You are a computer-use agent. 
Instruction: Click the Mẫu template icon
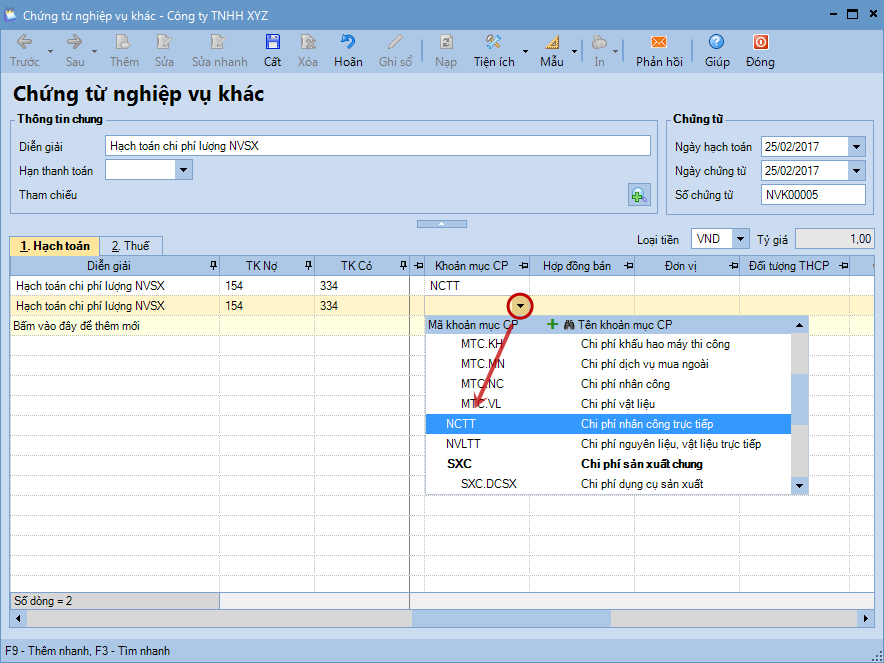tap(552, 43)
